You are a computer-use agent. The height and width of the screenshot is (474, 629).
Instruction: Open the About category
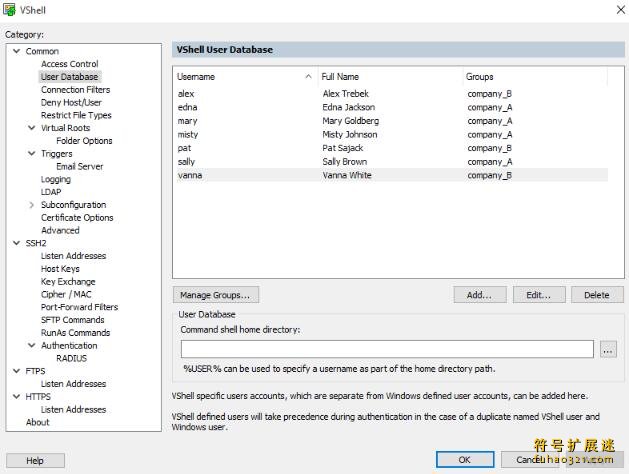[x=37, y=422]
